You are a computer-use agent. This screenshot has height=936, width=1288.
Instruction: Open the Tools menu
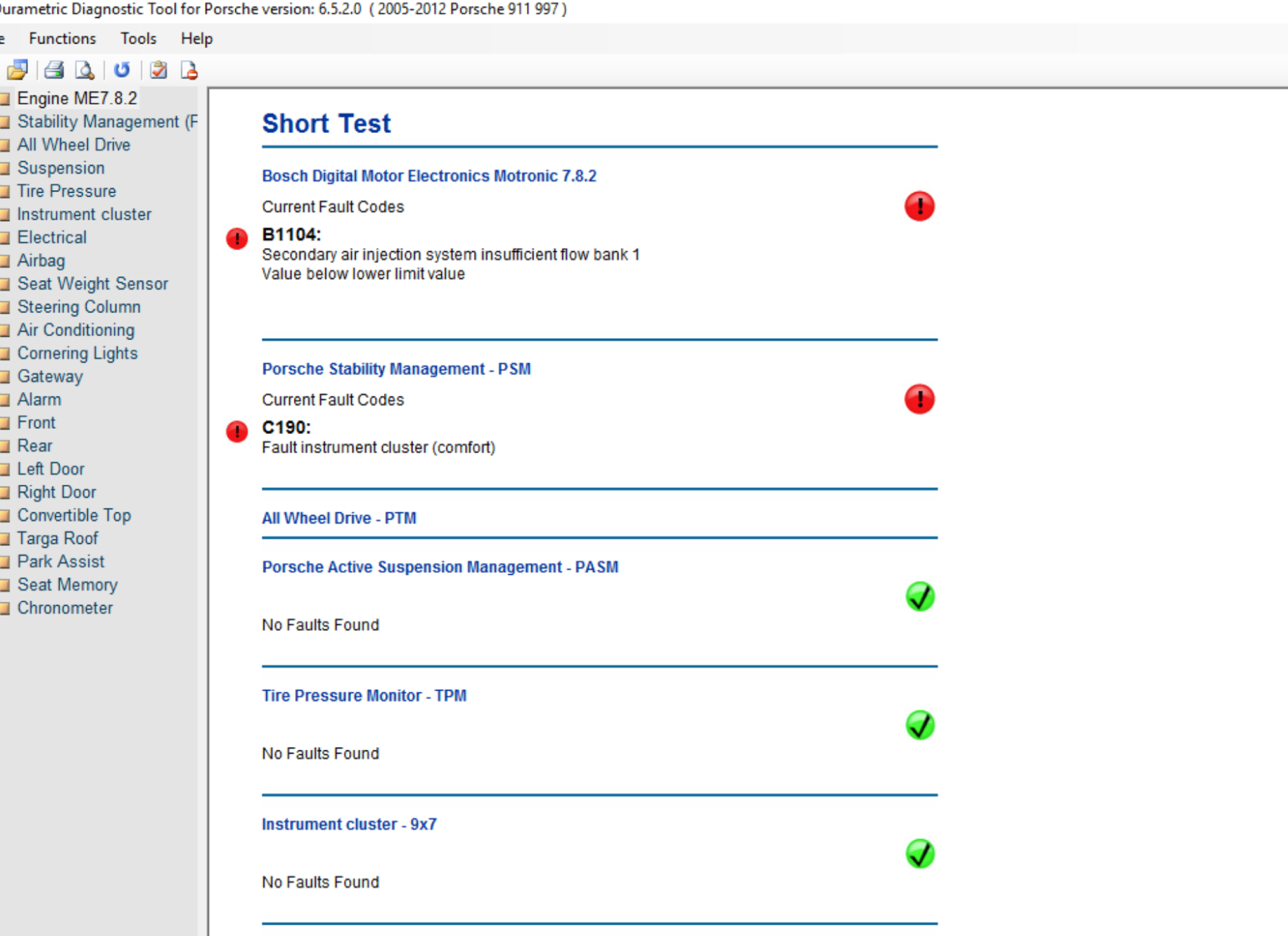point(138,38)
